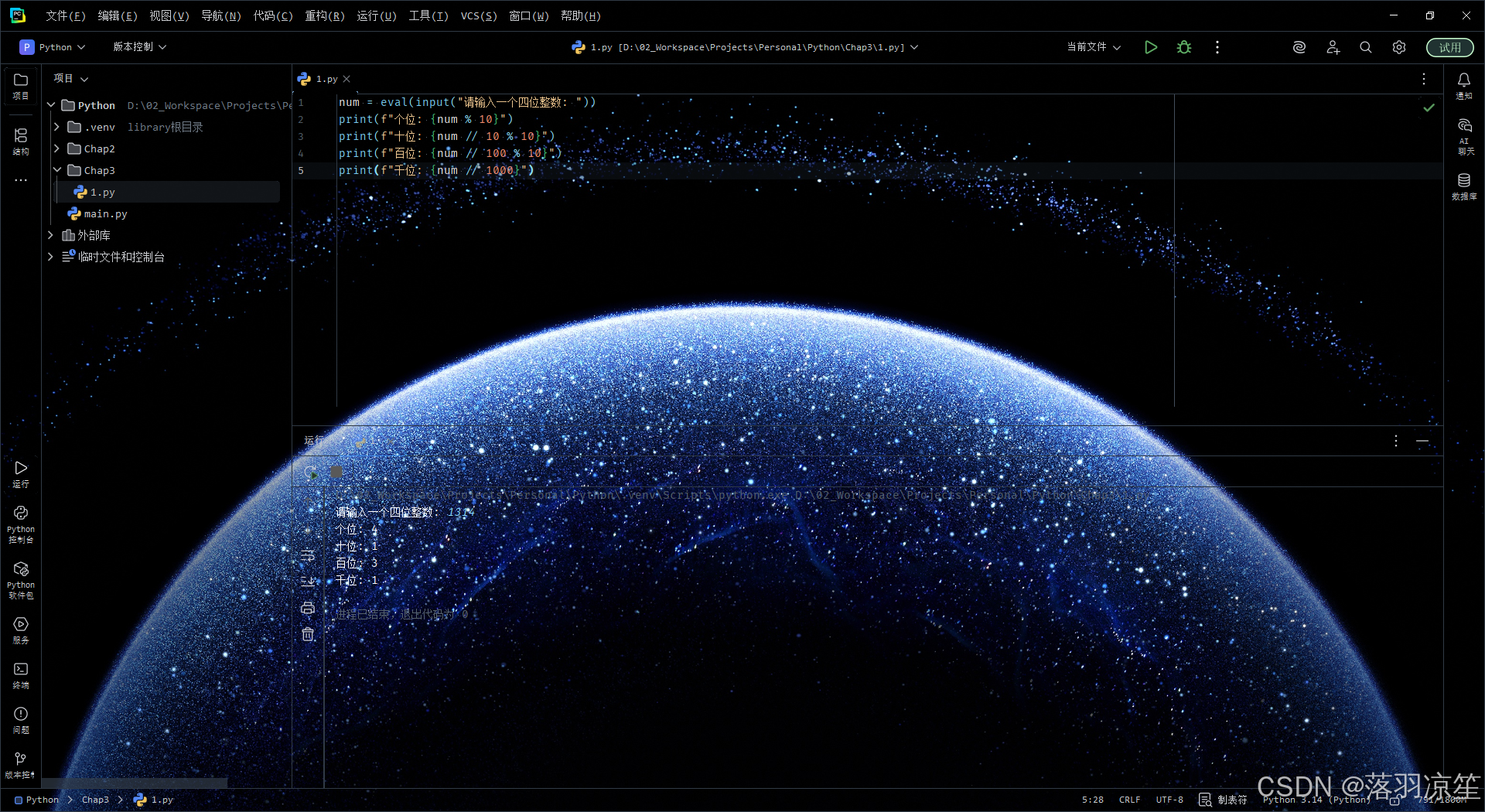Expand the .venv folder

(x=56, y=127)
